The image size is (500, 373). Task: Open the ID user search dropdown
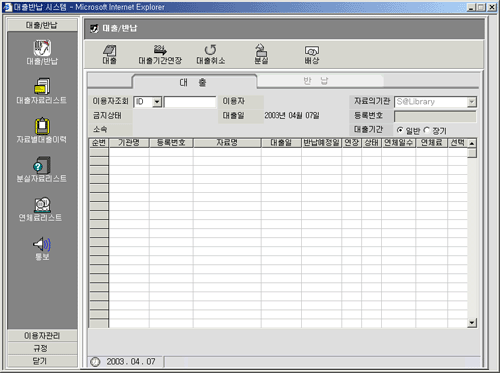157,102
